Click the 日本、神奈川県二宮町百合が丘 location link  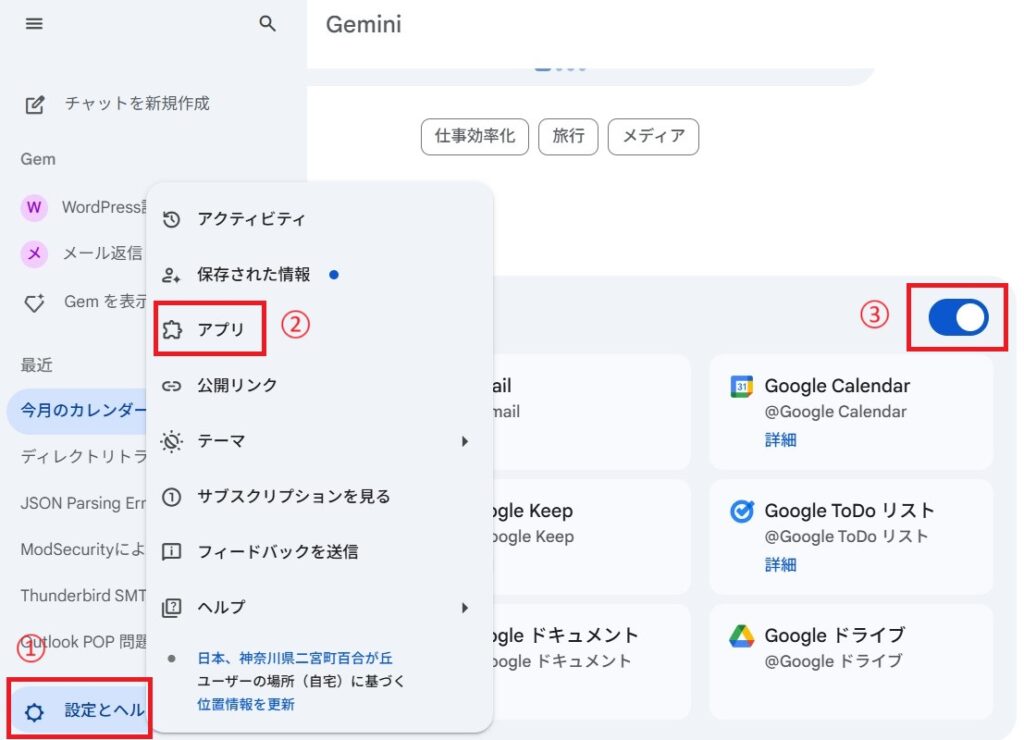point(295,658)
